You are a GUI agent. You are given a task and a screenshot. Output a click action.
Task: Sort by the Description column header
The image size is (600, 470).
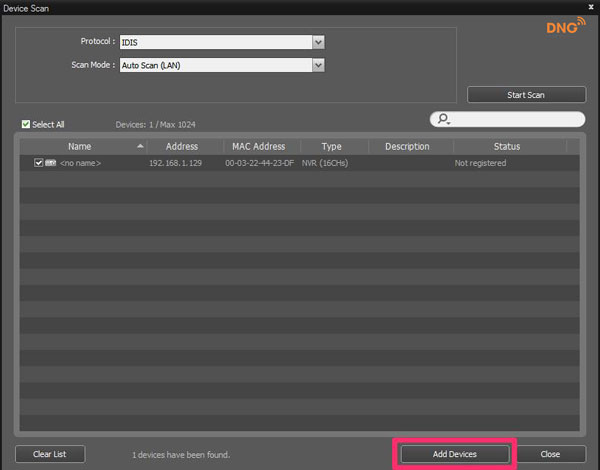click(411, 147)
